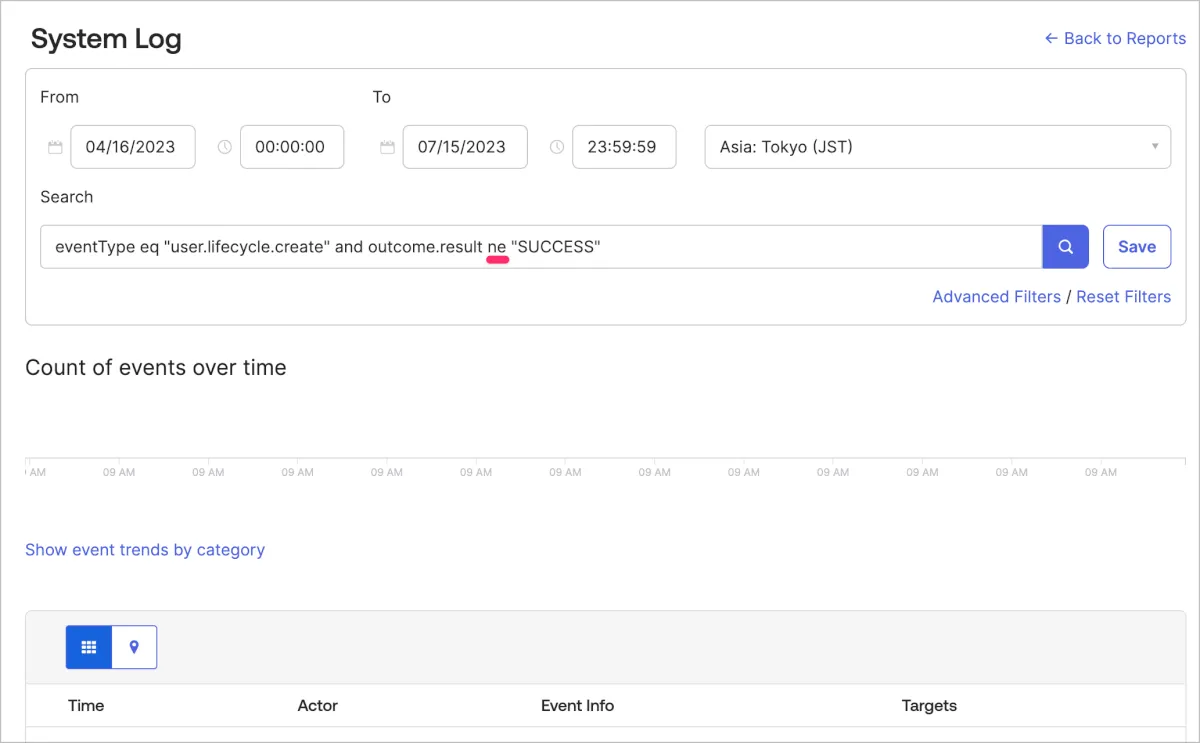
Task: Switch to map location view
Action: coord(134,647)
